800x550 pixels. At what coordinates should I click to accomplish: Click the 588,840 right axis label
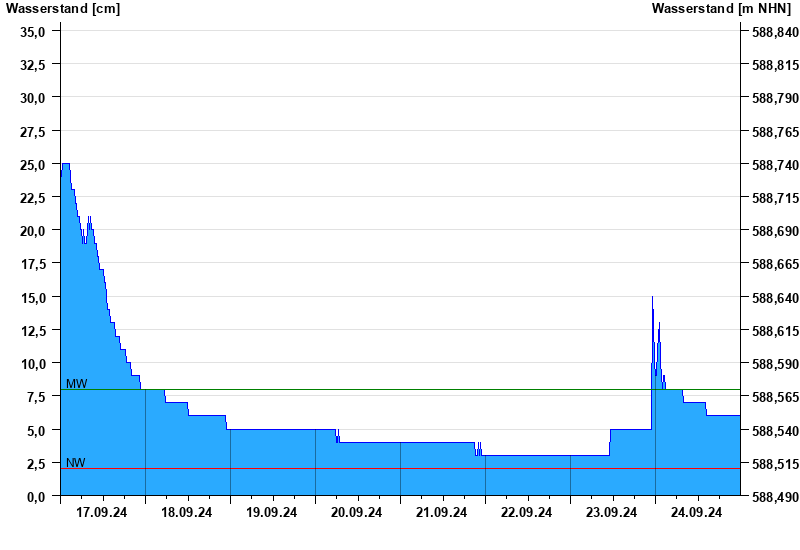tap(776, 32)
